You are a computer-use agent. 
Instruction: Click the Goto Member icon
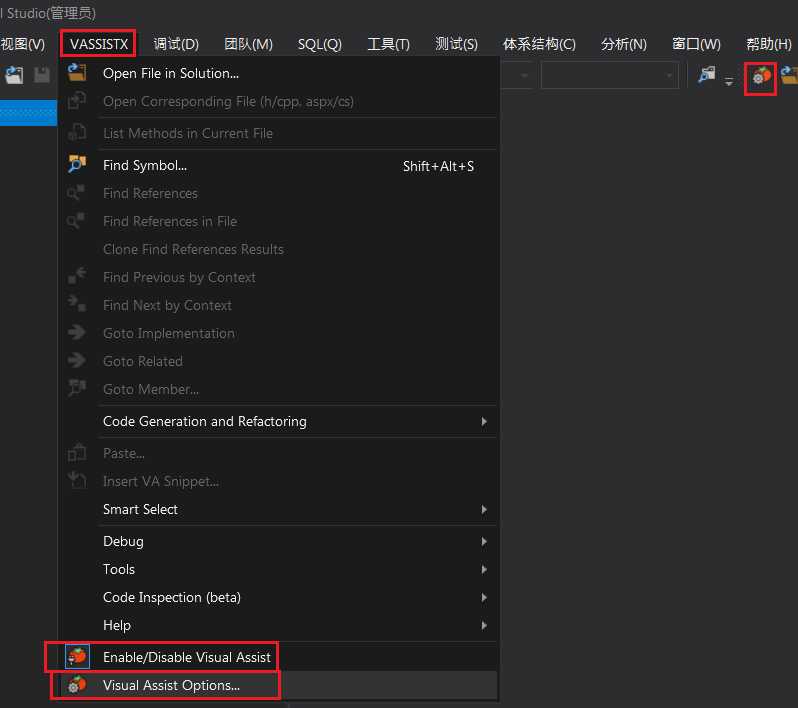click(x=77, y=387)
